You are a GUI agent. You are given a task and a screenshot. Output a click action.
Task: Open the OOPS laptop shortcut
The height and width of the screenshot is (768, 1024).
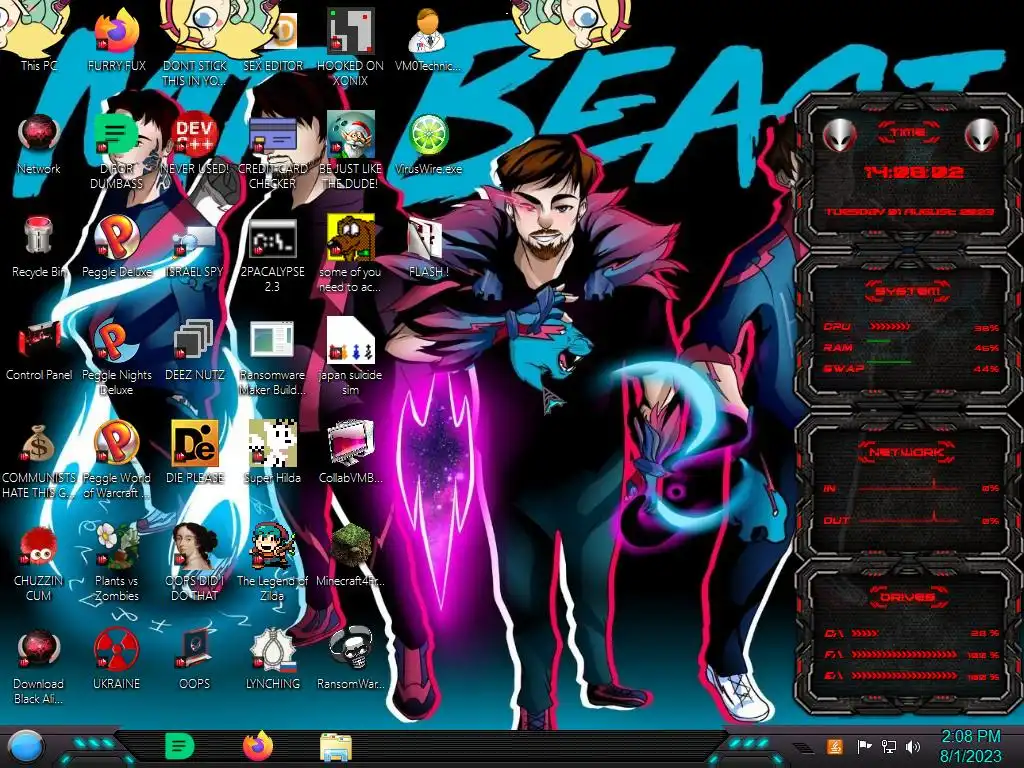195,660
